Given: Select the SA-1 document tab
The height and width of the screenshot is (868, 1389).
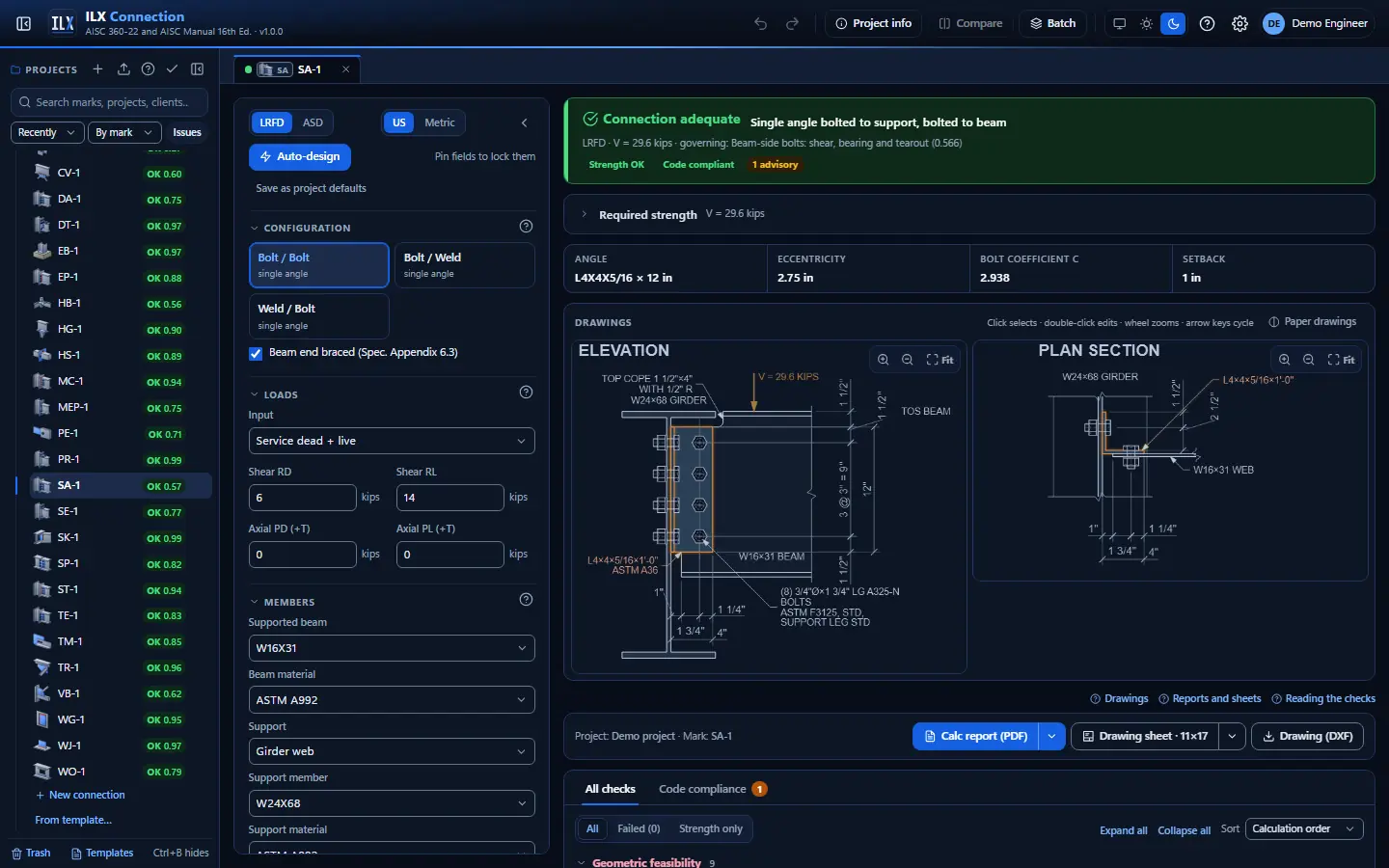Looking at the screenshot, I should pos(297,69).
